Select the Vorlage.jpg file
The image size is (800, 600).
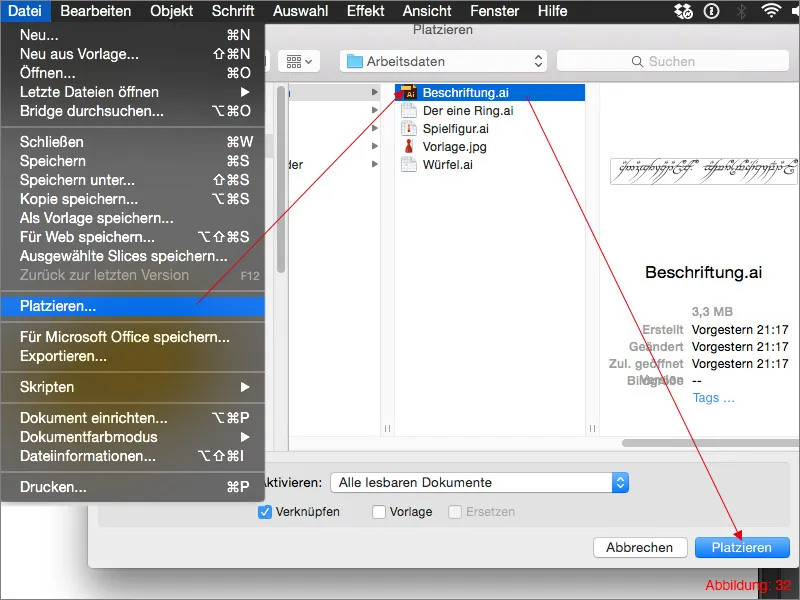(x=490, y=146)
